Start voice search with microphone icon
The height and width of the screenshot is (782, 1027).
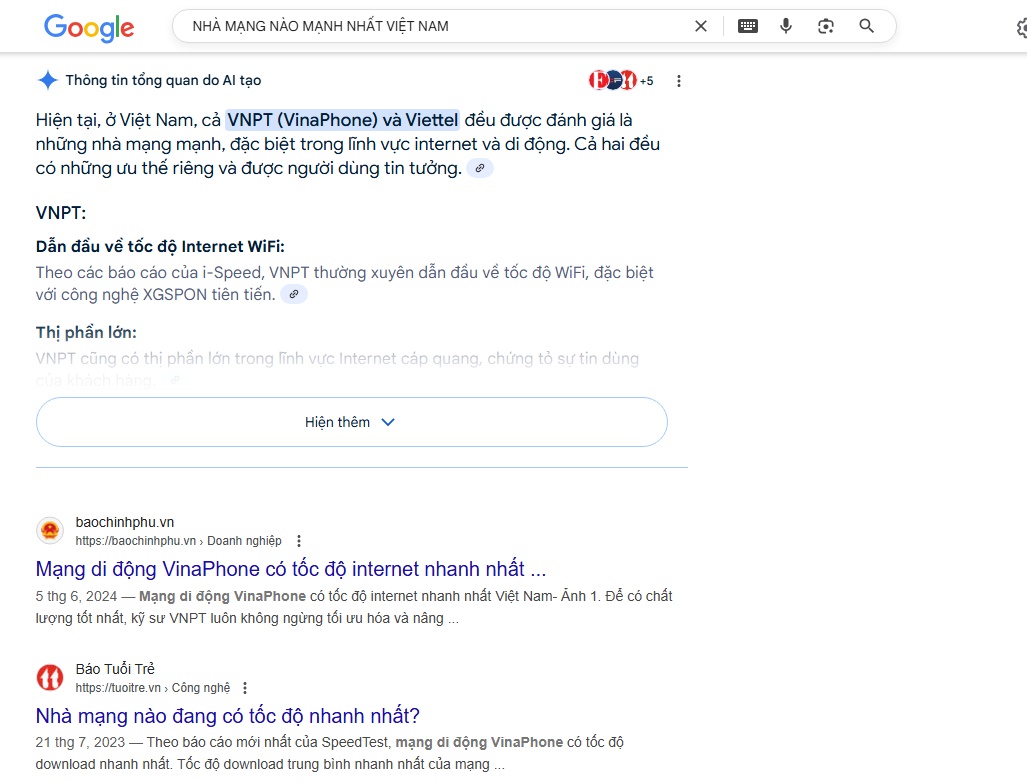[786, 26]
